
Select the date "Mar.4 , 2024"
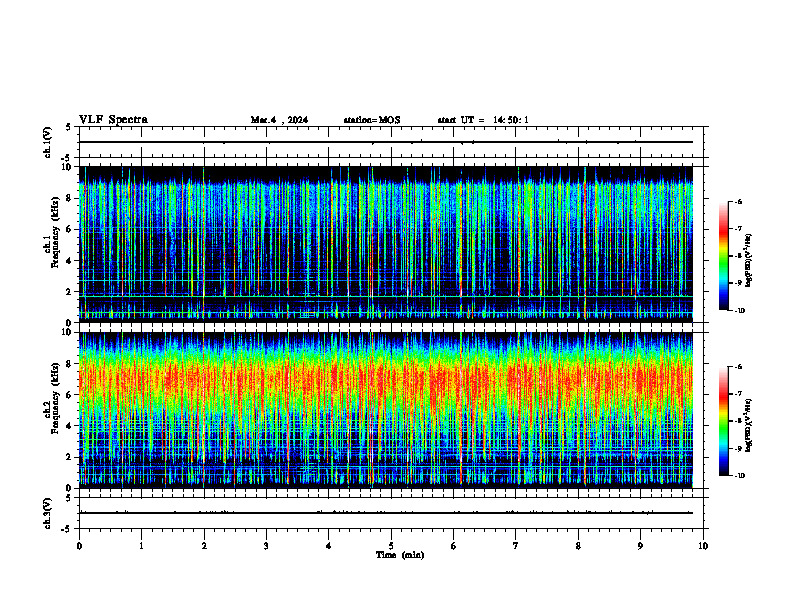(279, 120)
